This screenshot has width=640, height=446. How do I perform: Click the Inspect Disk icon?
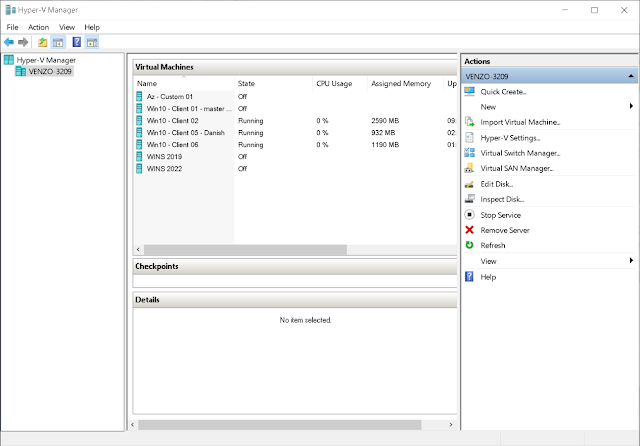[x=469, y=199]
